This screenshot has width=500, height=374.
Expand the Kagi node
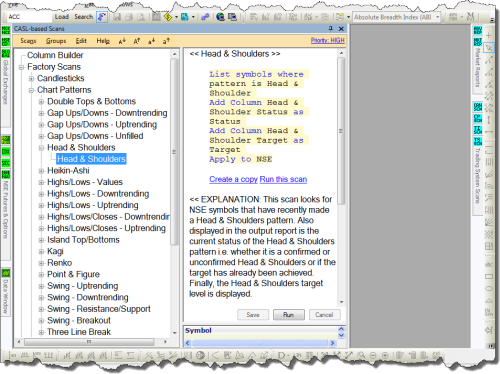(x=41, y=252)
